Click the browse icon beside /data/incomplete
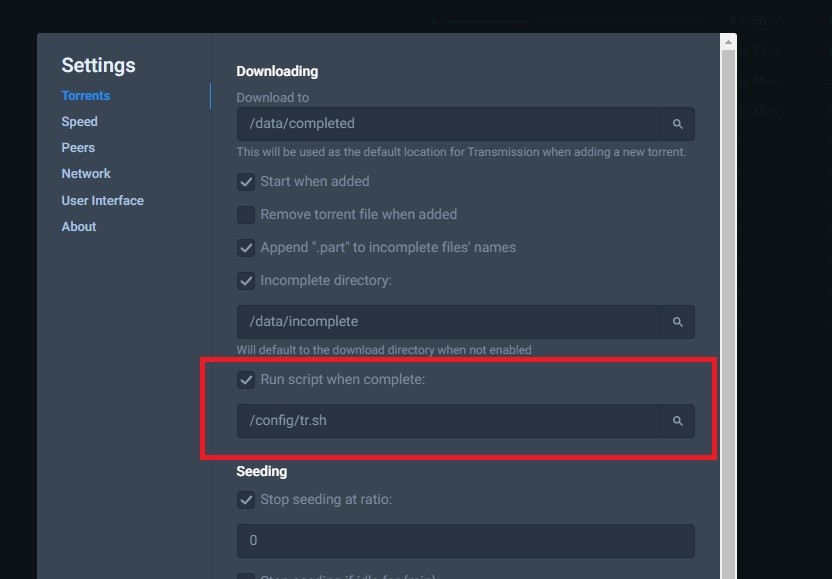Screen dimensions: 832x579 point(678,322)
